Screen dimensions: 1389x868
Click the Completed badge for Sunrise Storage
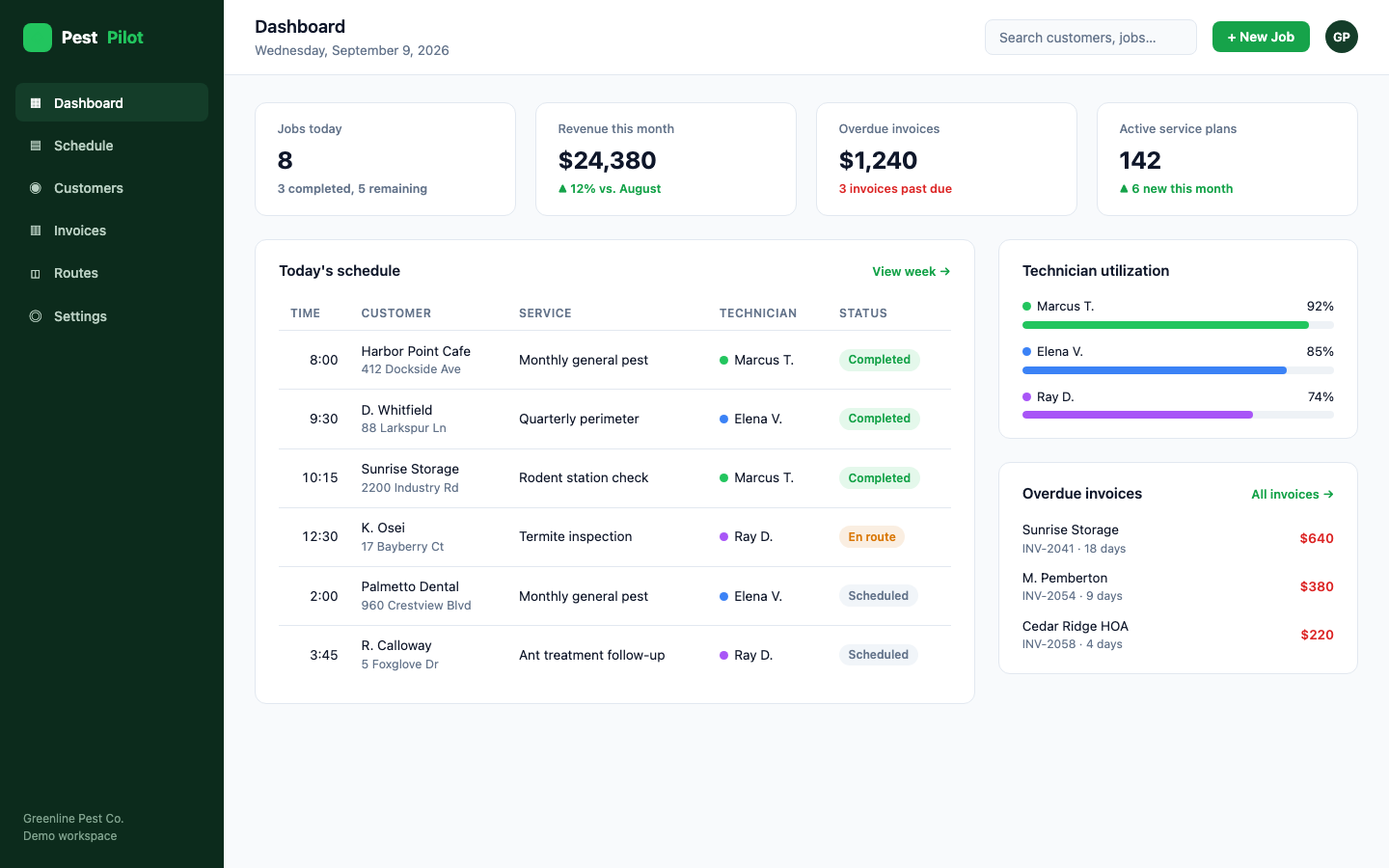click(x=879, y=477)
